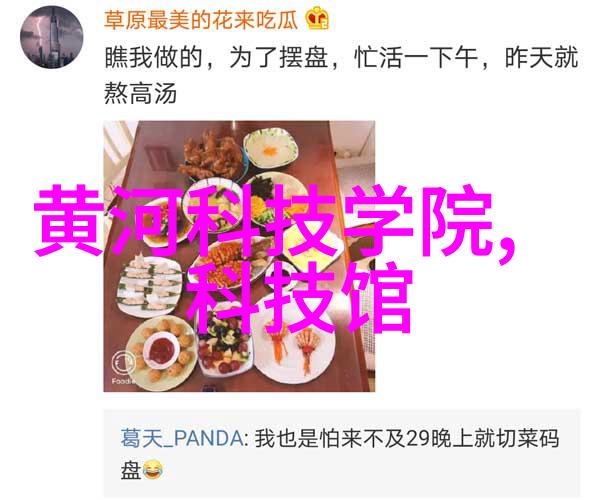
Task: Tap the steamed egg bowl in photo
Action: tap(271, 148)
